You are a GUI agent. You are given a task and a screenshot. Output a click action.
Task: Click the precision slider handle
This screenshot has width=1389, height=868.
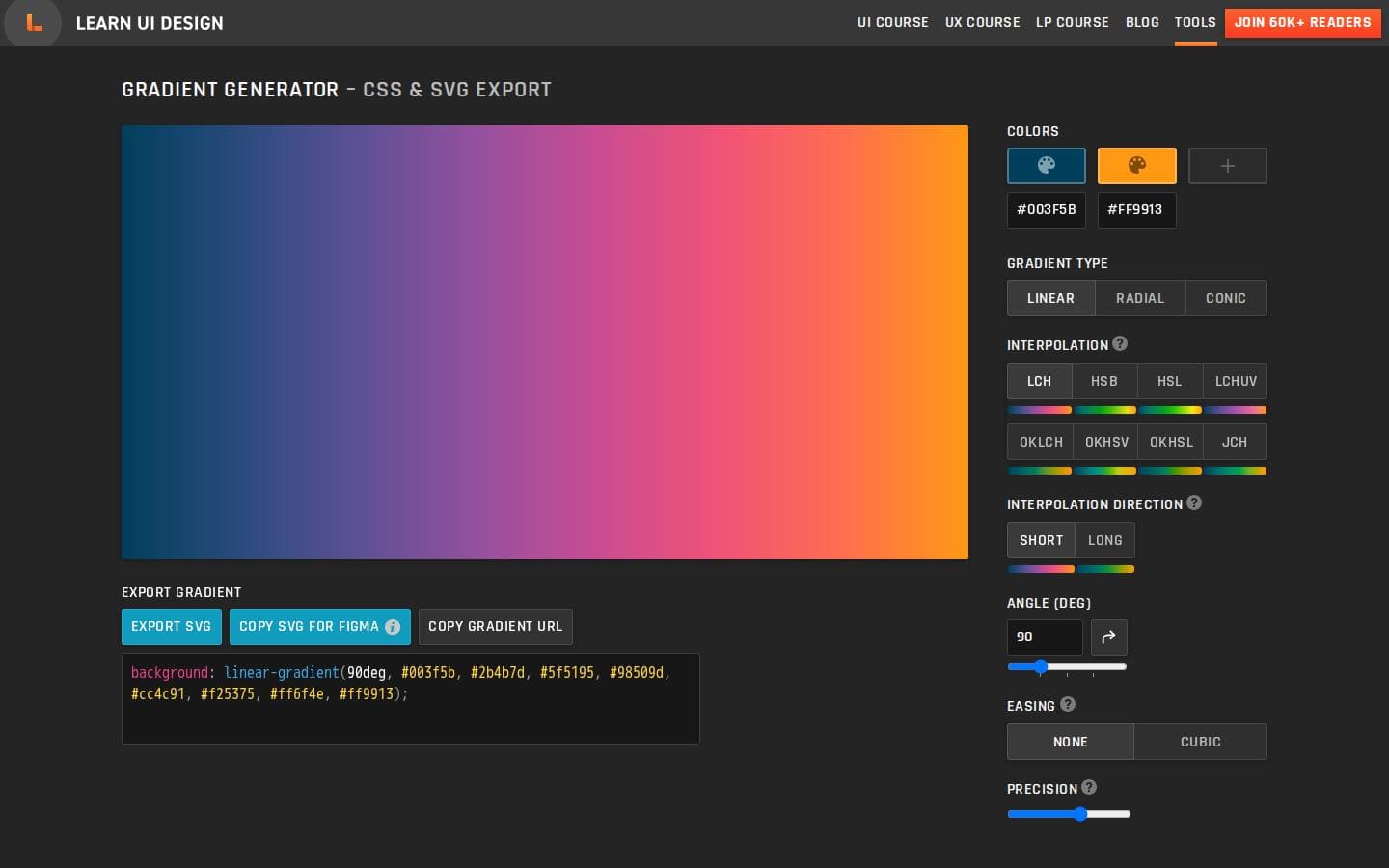pyautogui.click(x=1081, y=814)
